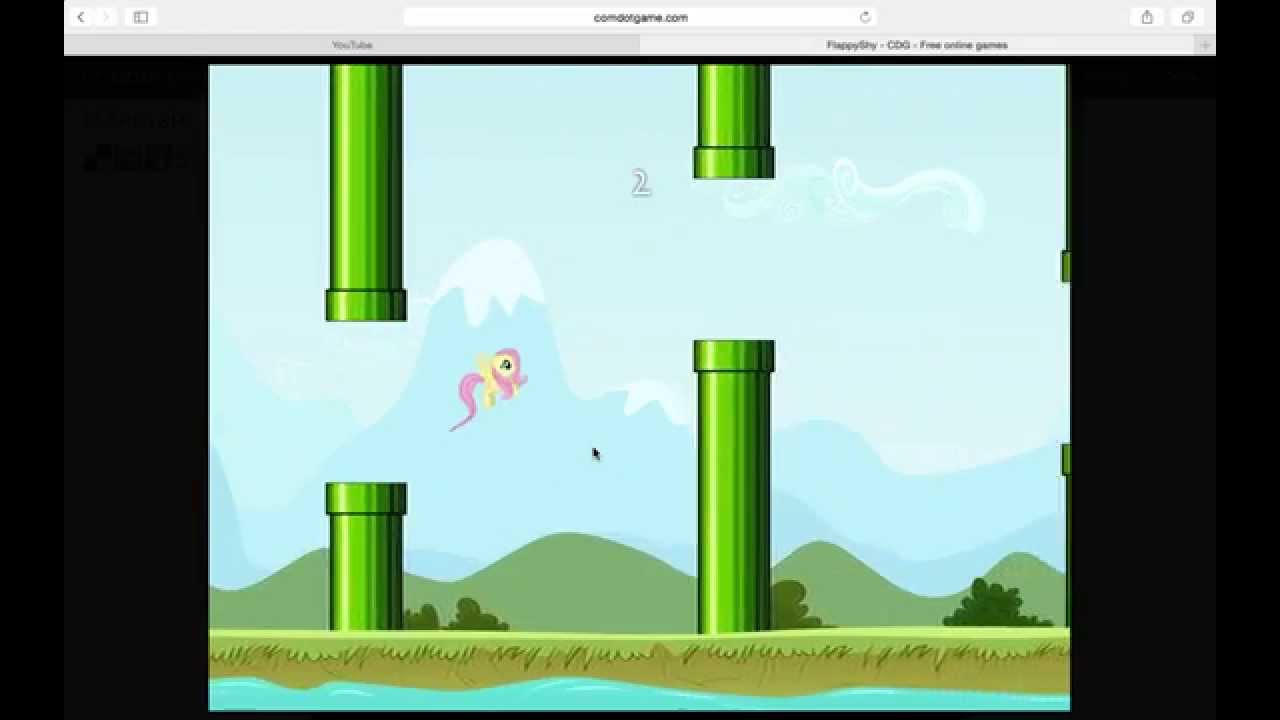Reload the page with the refresh icon
Viewport: 1280px width, 720px height.
(865, 17)
